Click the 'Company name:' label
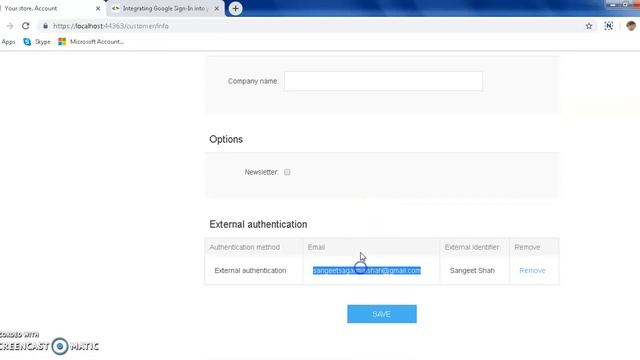Image resolution: width=640 pixels, height=360 pixels. (253, 81)
